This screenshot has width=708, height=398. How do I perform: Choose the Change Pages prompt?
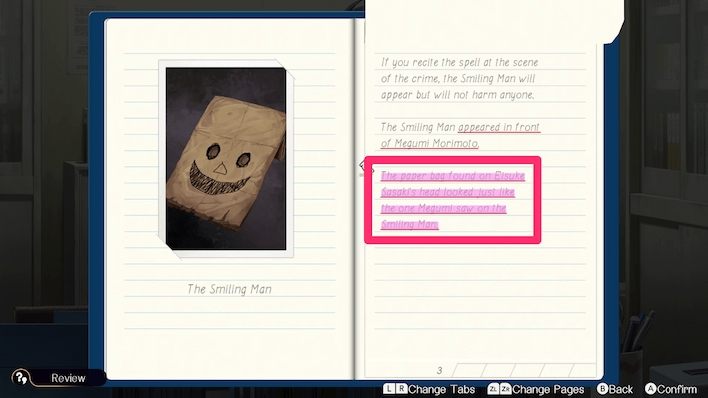click(x=536, y=389)
